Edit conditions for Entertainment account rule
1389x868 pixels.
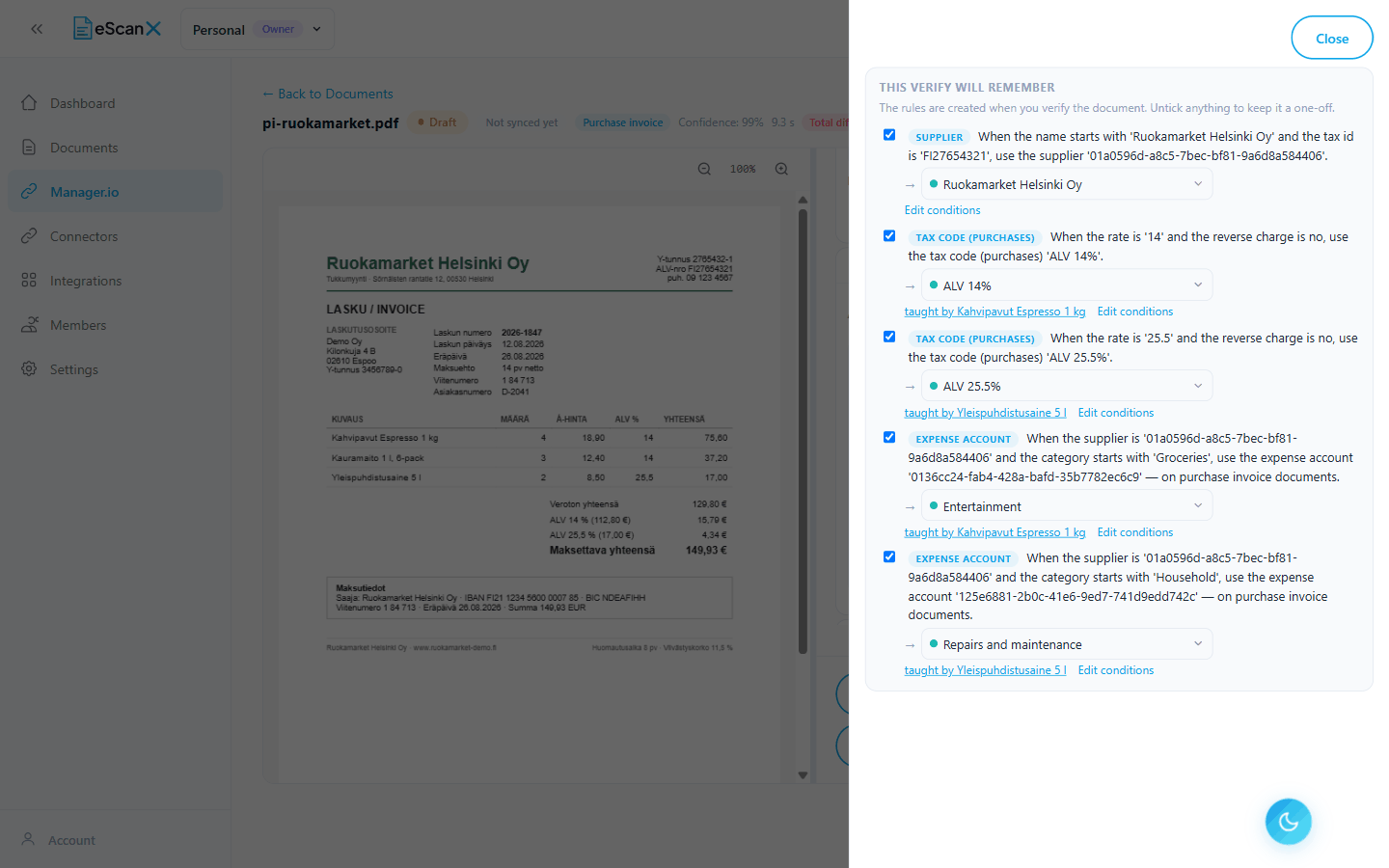pos(1135,532)
